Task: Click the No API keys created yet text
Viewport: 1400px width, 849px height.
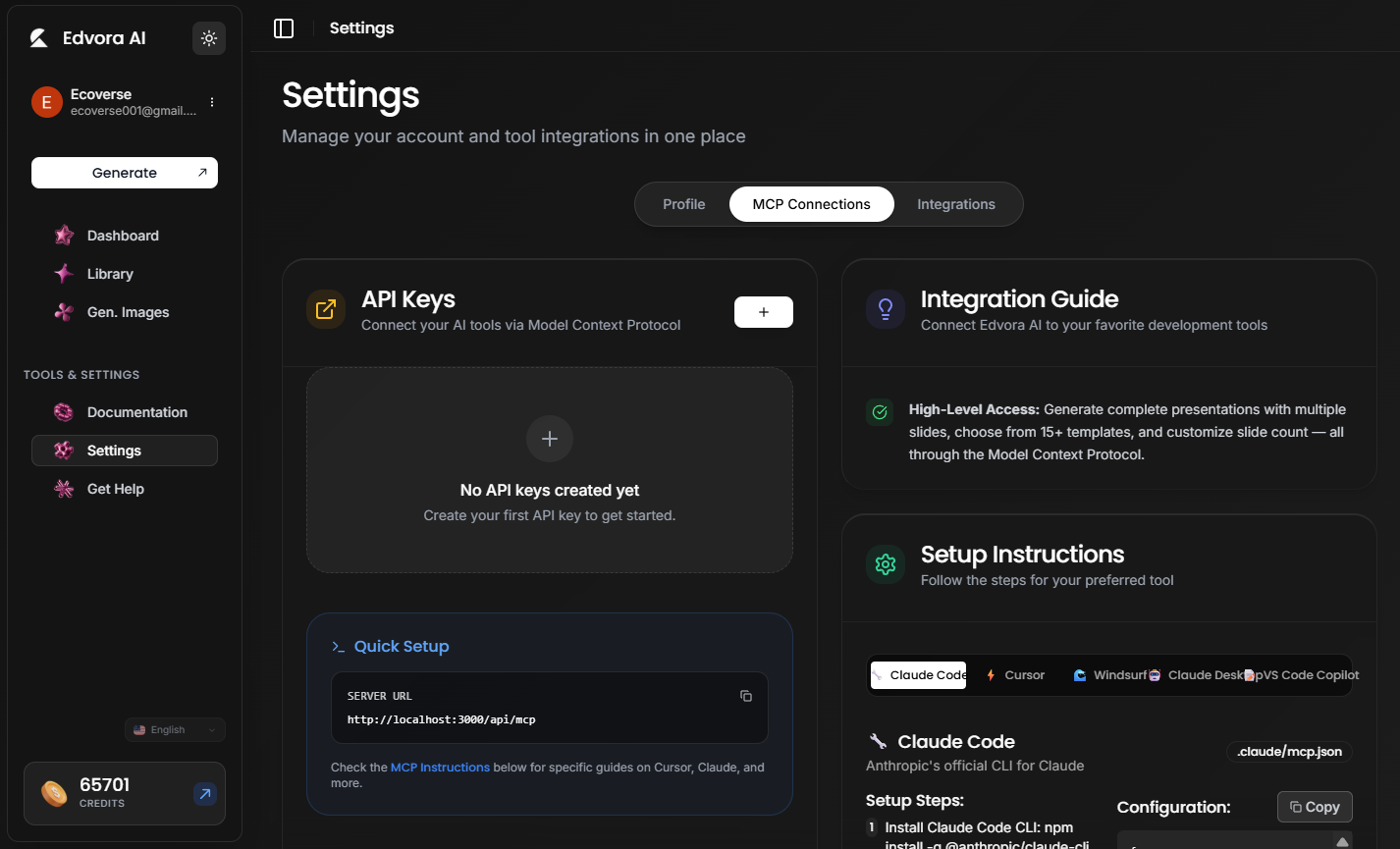Action: click(550, 490)
